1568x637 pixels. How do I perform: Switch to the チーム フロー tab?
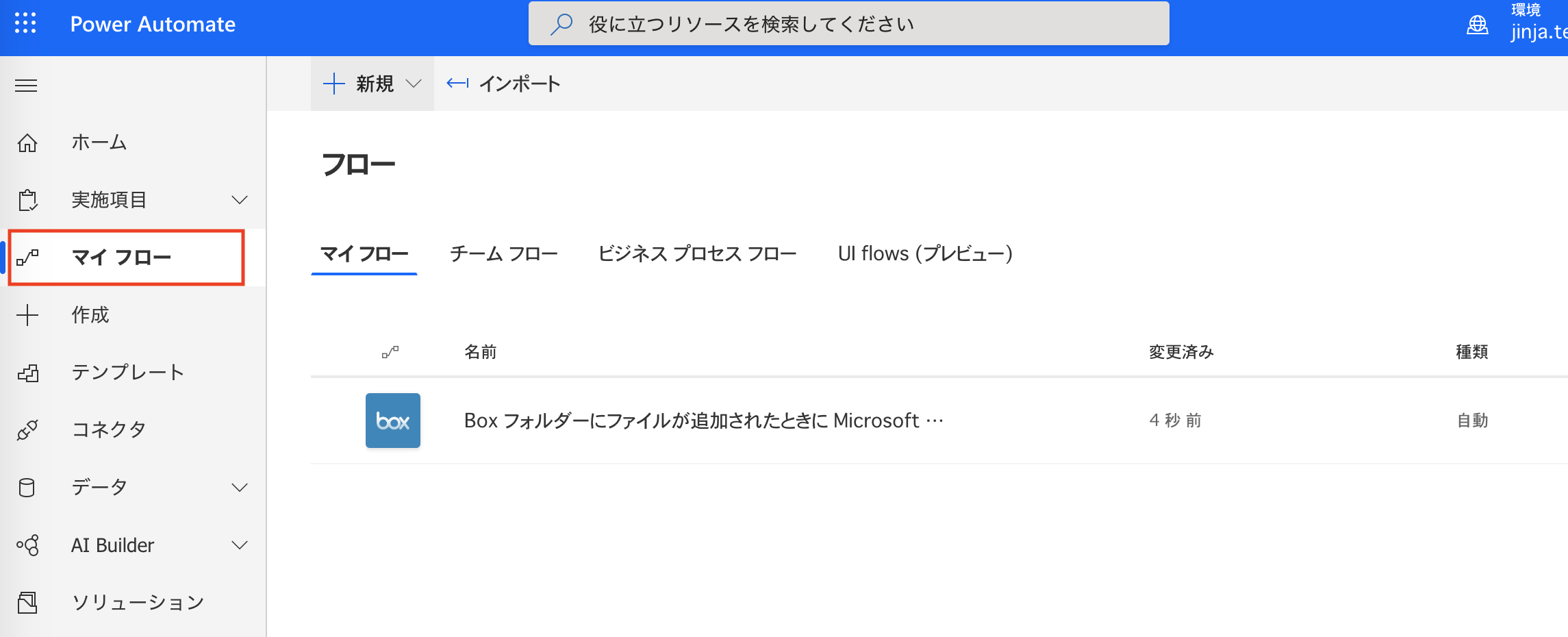pyautogui.click(x=504, y=253)
